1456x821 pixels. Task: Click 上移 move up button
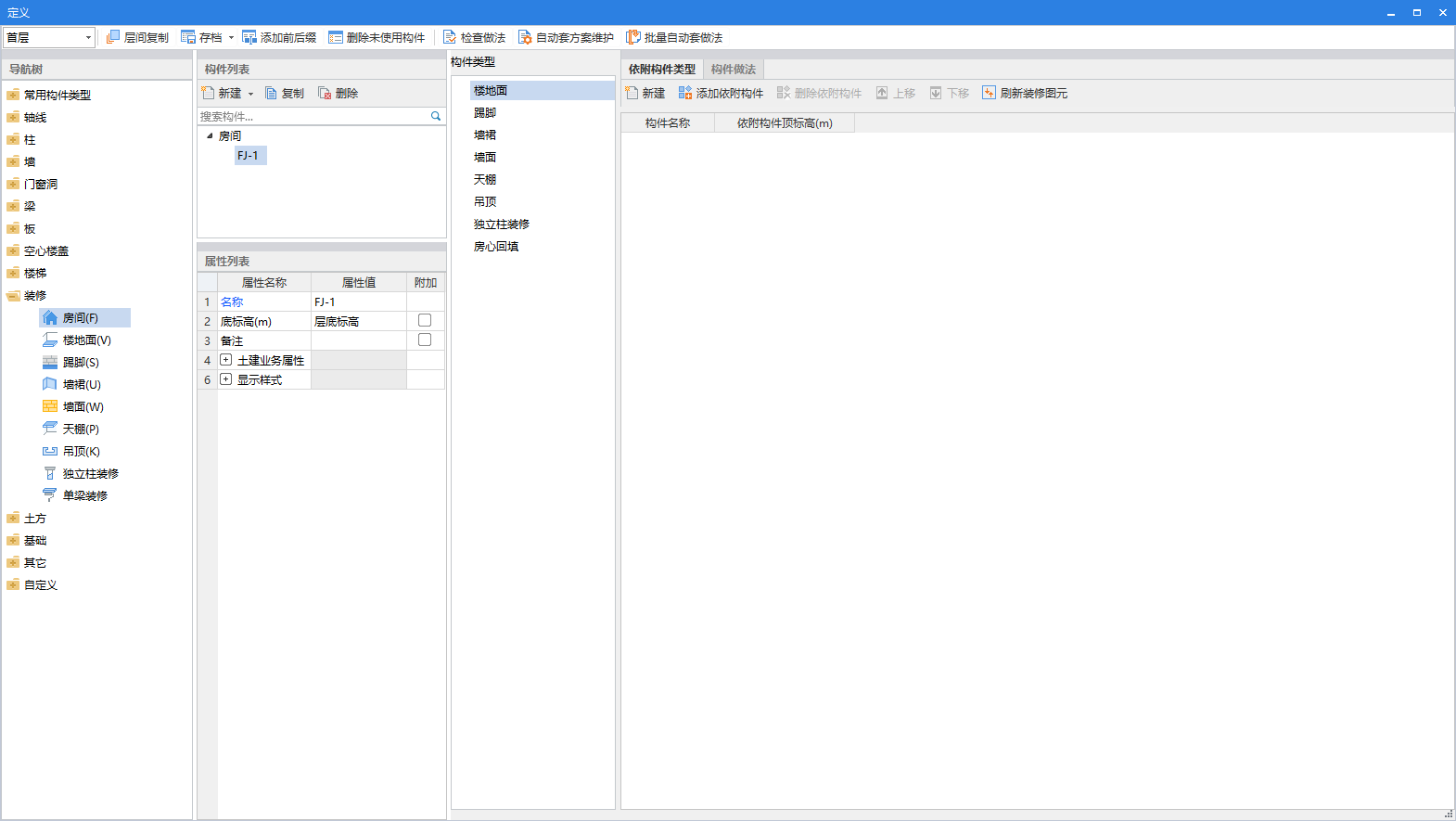pos(896,93)
